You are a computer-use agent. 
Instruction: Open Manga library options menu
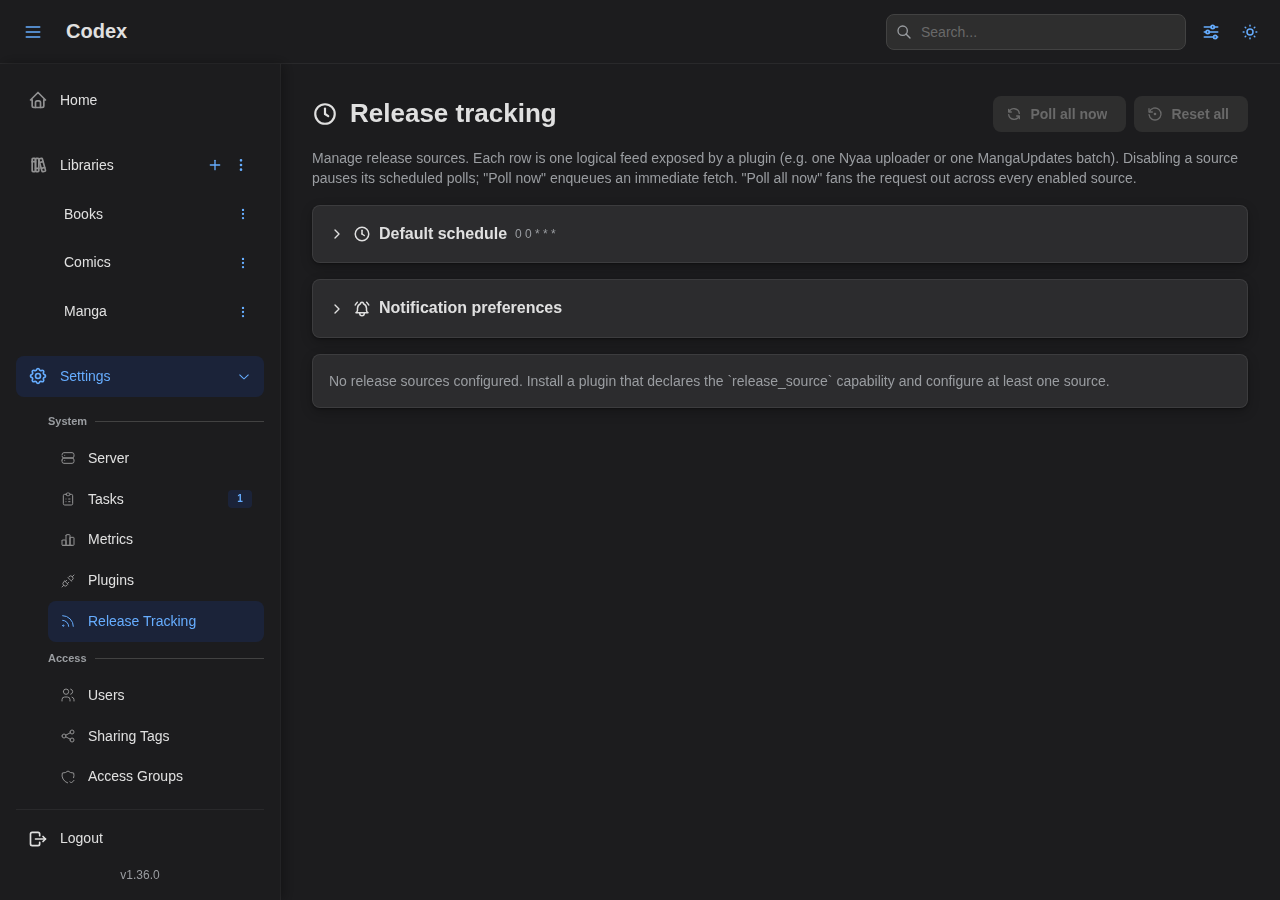[243, 312]
